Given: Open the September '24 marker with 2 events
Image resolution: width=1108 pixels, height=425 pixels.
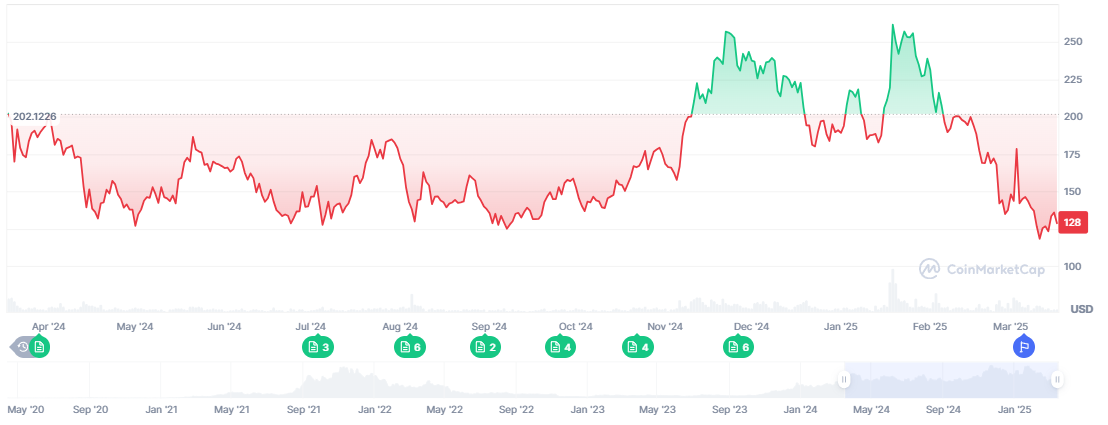Looking at the screenshot, I should [x=485, y=347].
